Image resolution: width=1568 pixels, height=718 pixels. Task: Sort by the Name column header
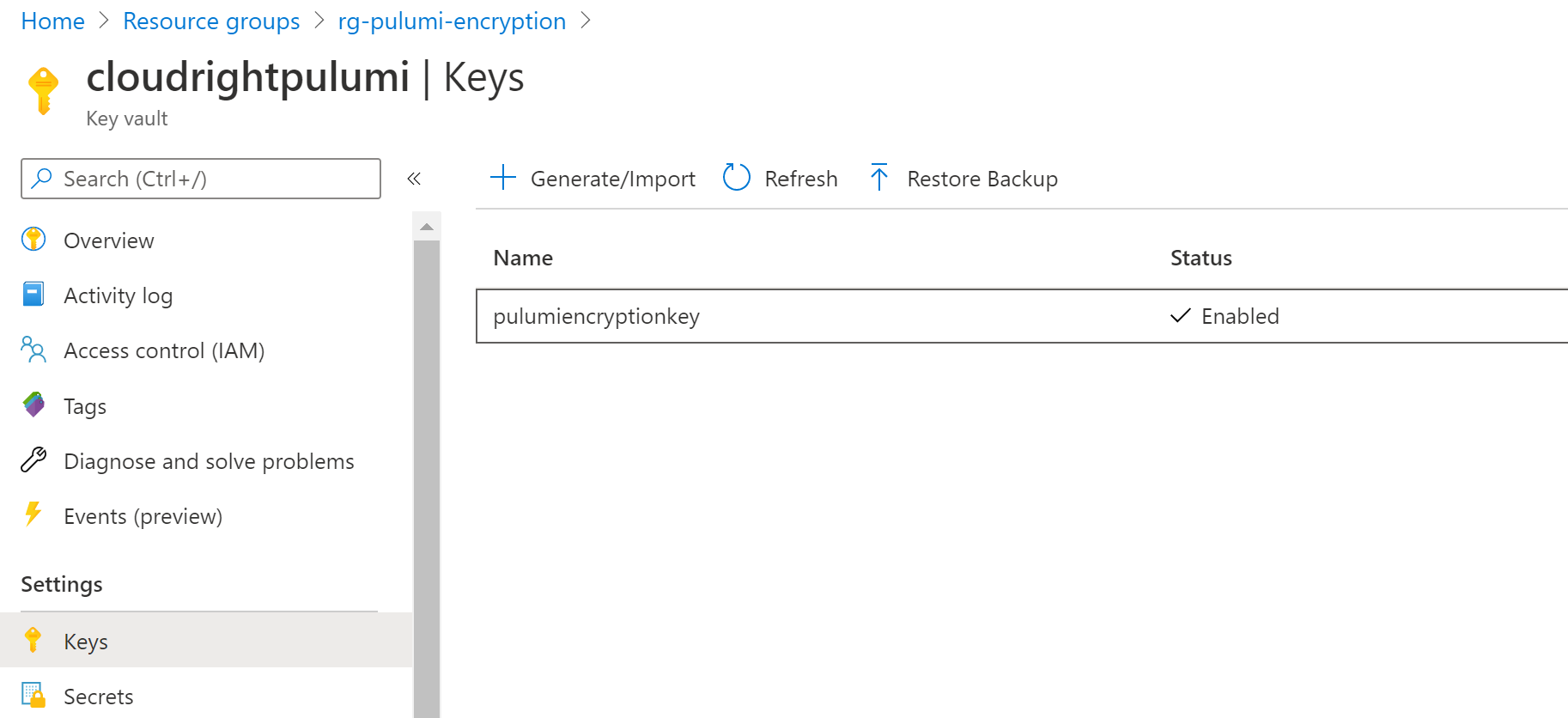(523, 258)
